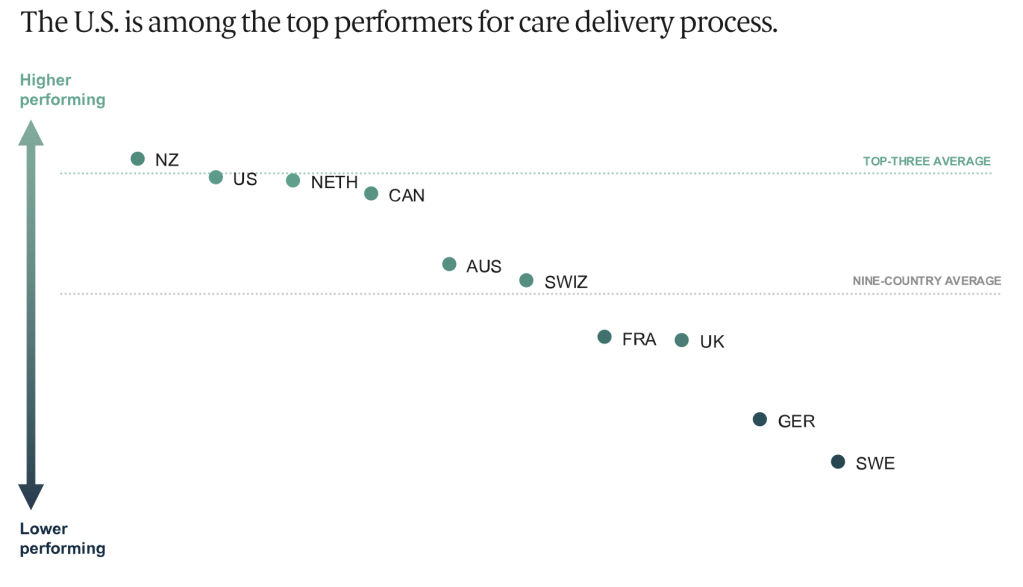Click the NZ data point dot

tap(138, 158)
